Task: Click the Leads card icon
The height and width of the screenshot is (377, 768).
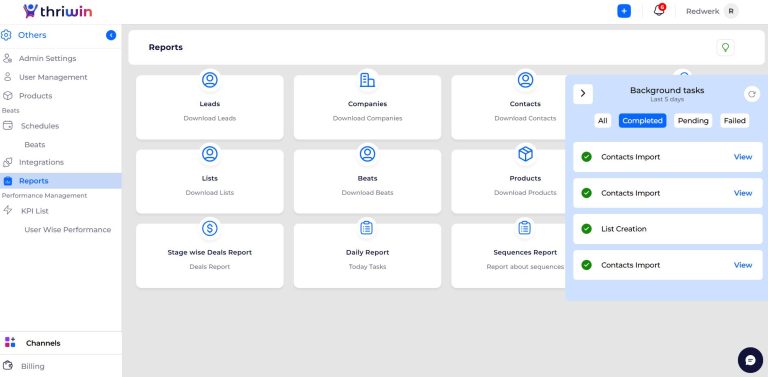Action: pos(210,80)
